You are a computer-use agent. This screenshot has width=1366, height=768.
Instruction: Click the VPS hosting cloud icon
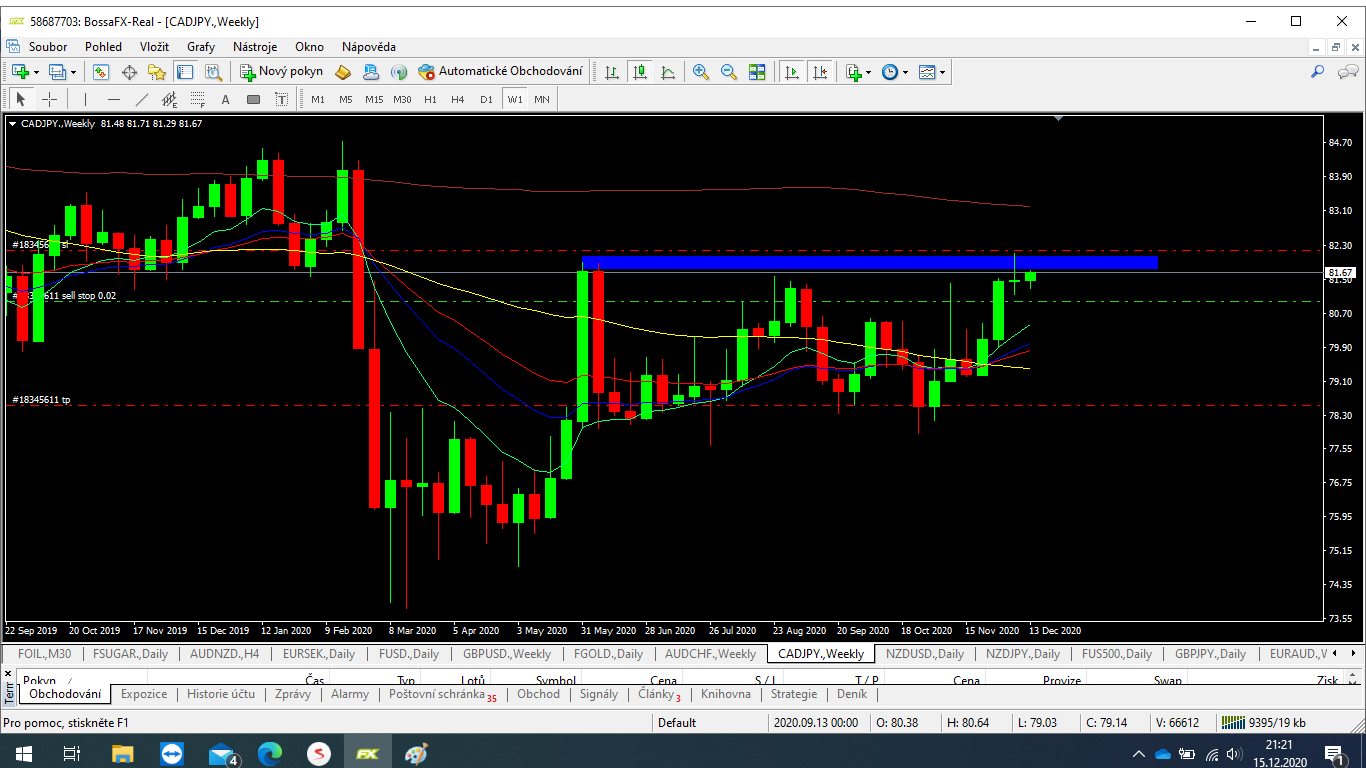click(371, 72)
